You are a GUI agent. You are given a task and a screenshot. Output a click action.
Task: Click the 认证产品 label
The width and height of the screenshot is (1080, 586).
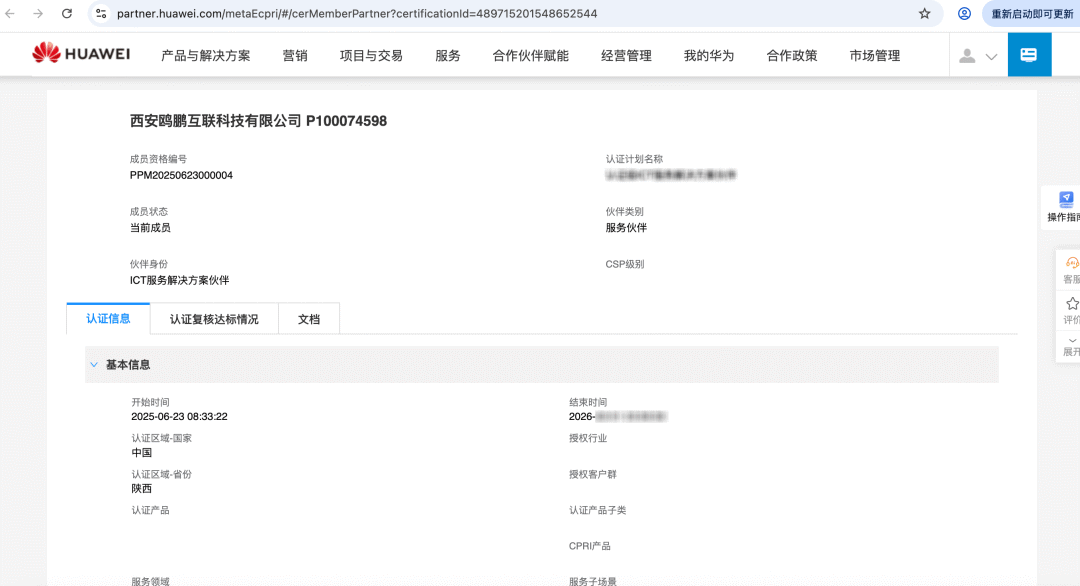coord(150,510)
